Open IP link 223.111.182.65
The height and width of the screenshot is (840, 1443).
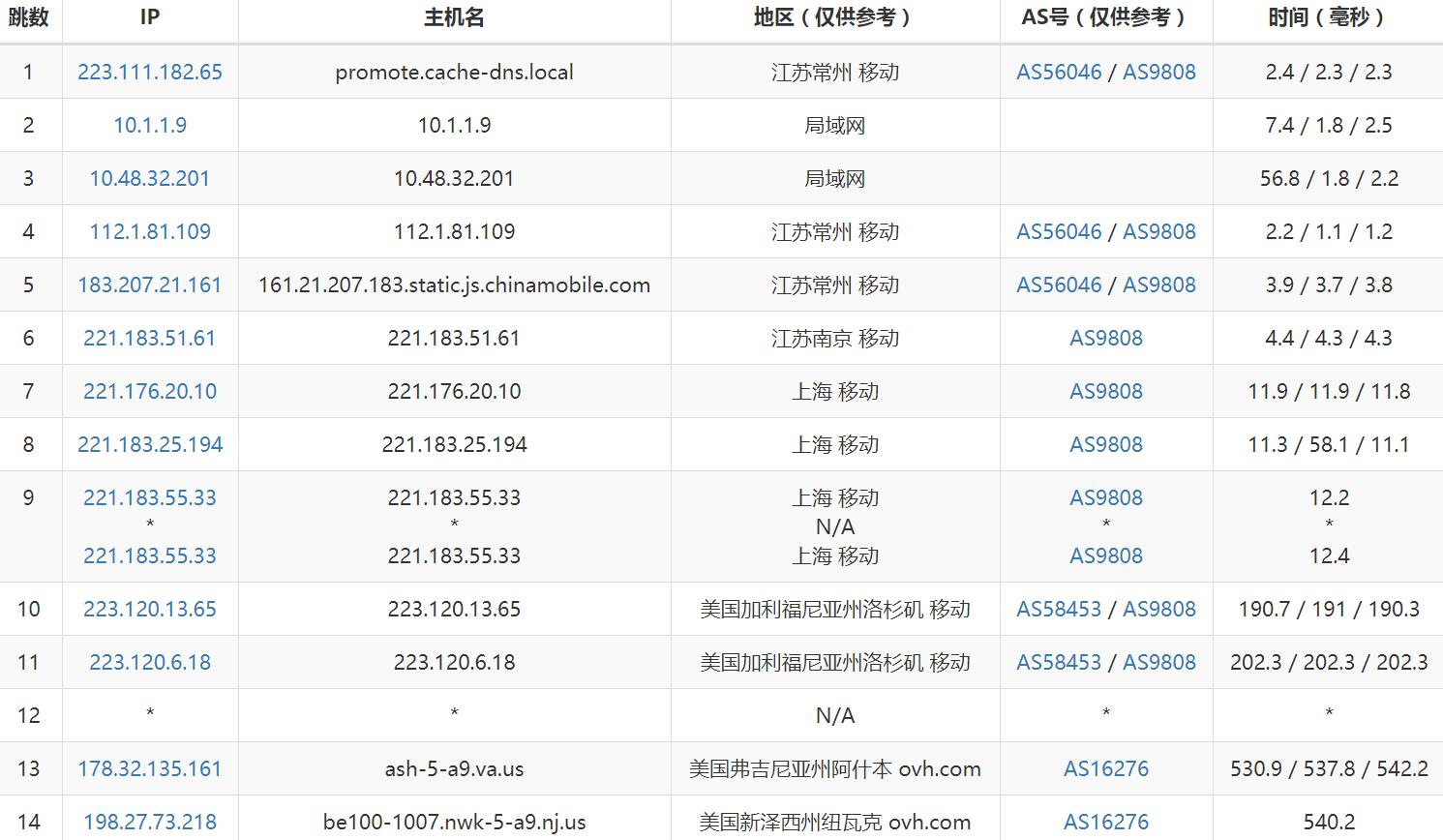pos(150,72)
